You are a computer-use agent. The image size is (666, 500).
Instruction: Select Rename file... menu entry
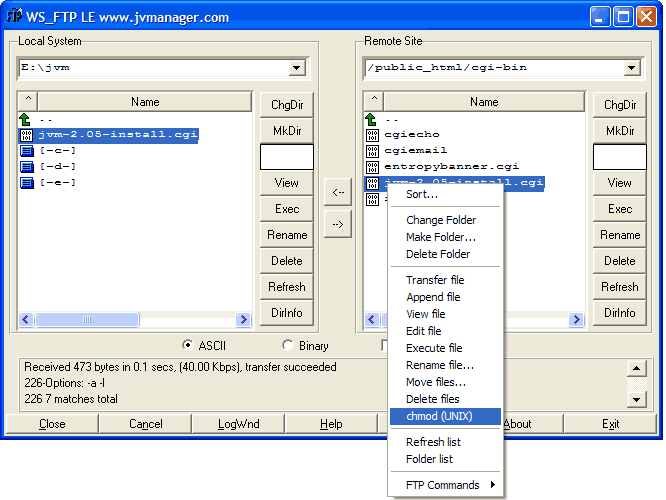pyautogui.click(x=445, y=365)
